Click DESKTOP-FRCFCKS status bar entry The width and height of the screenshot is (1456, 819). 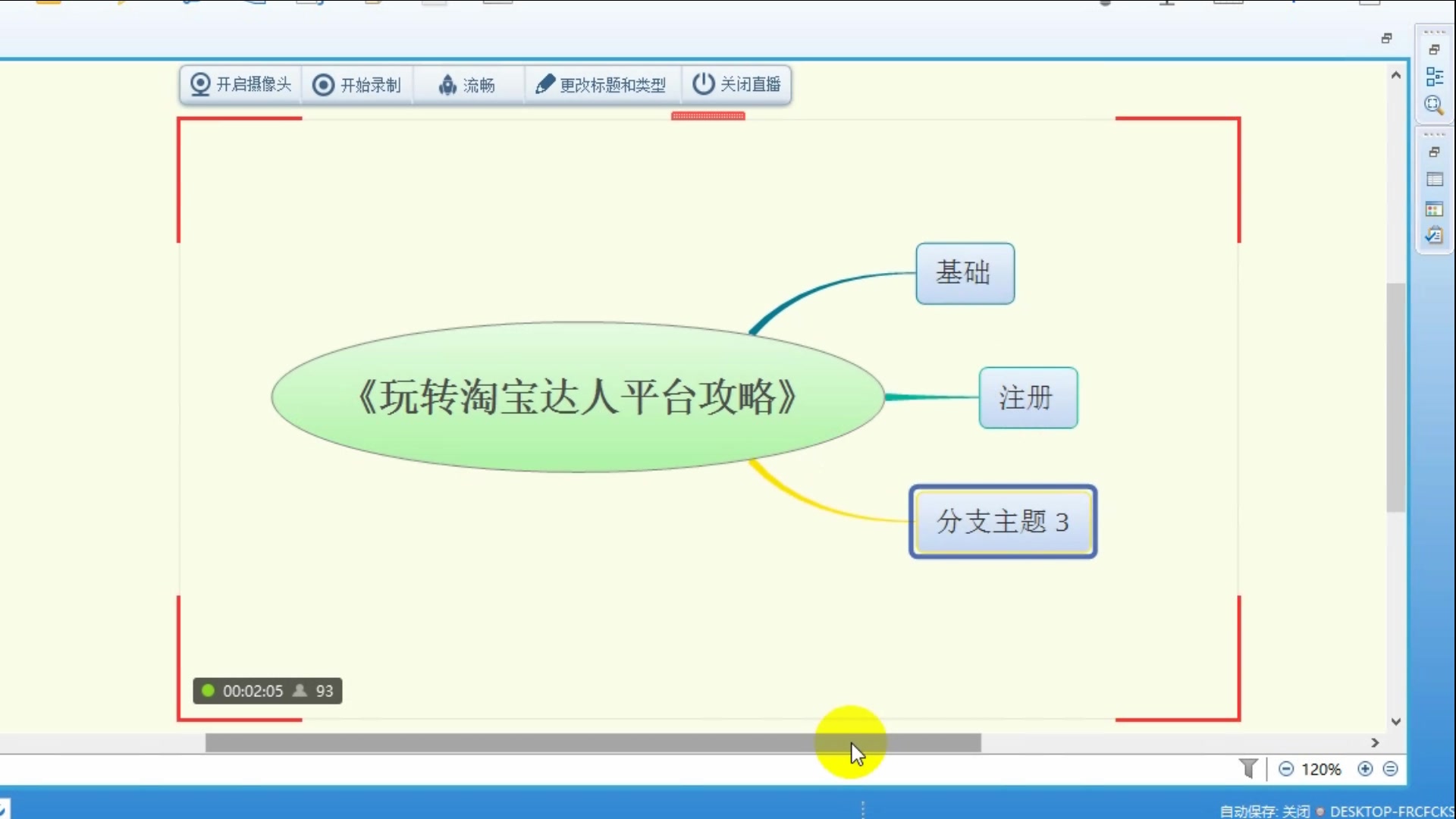pos(1392,811)
